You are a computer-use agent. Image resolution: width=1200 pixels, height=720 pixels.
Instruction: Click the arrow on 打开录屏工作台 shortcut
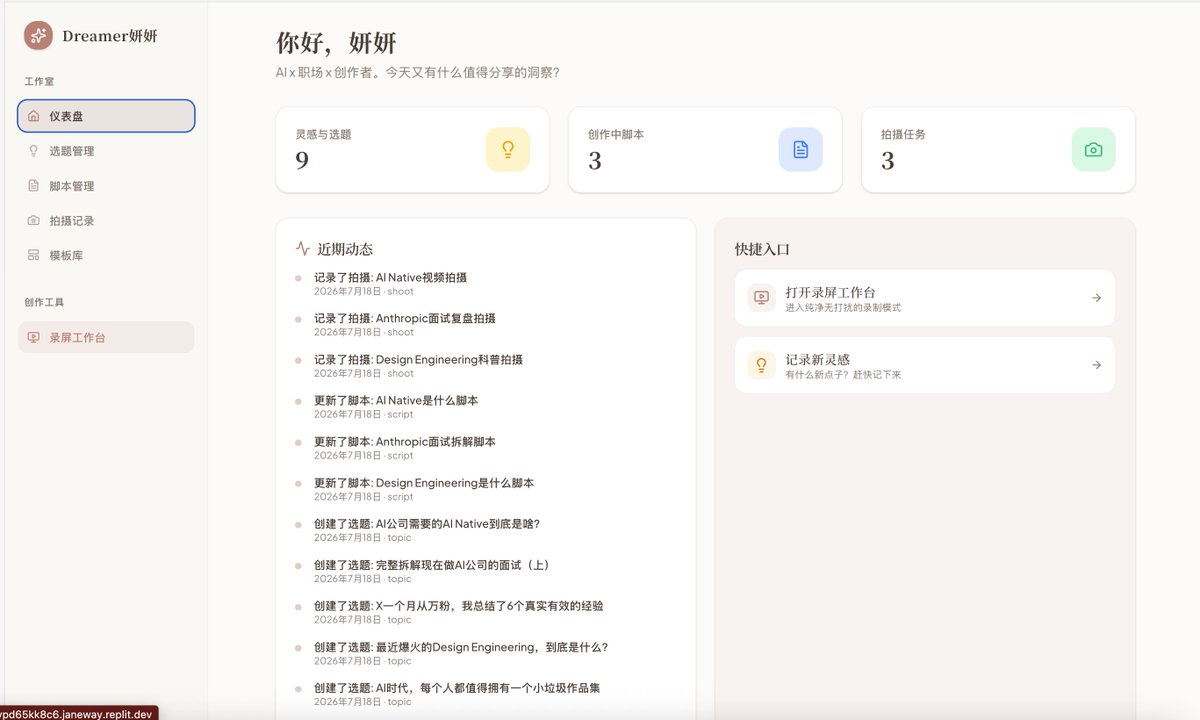click(x=1096, y=298)
